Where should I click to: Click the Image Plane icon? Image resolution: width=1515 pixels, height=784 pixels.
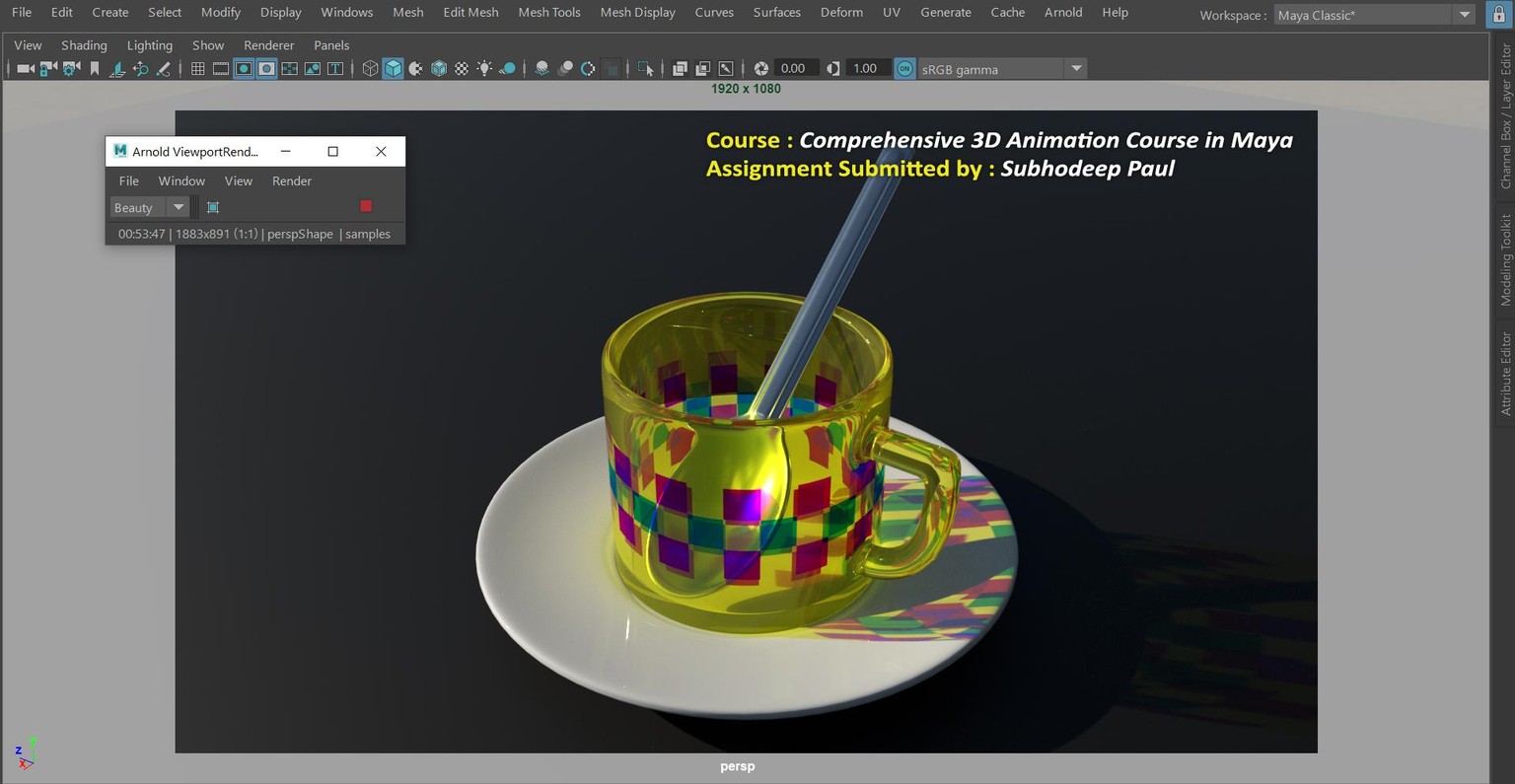coord(116,68)
